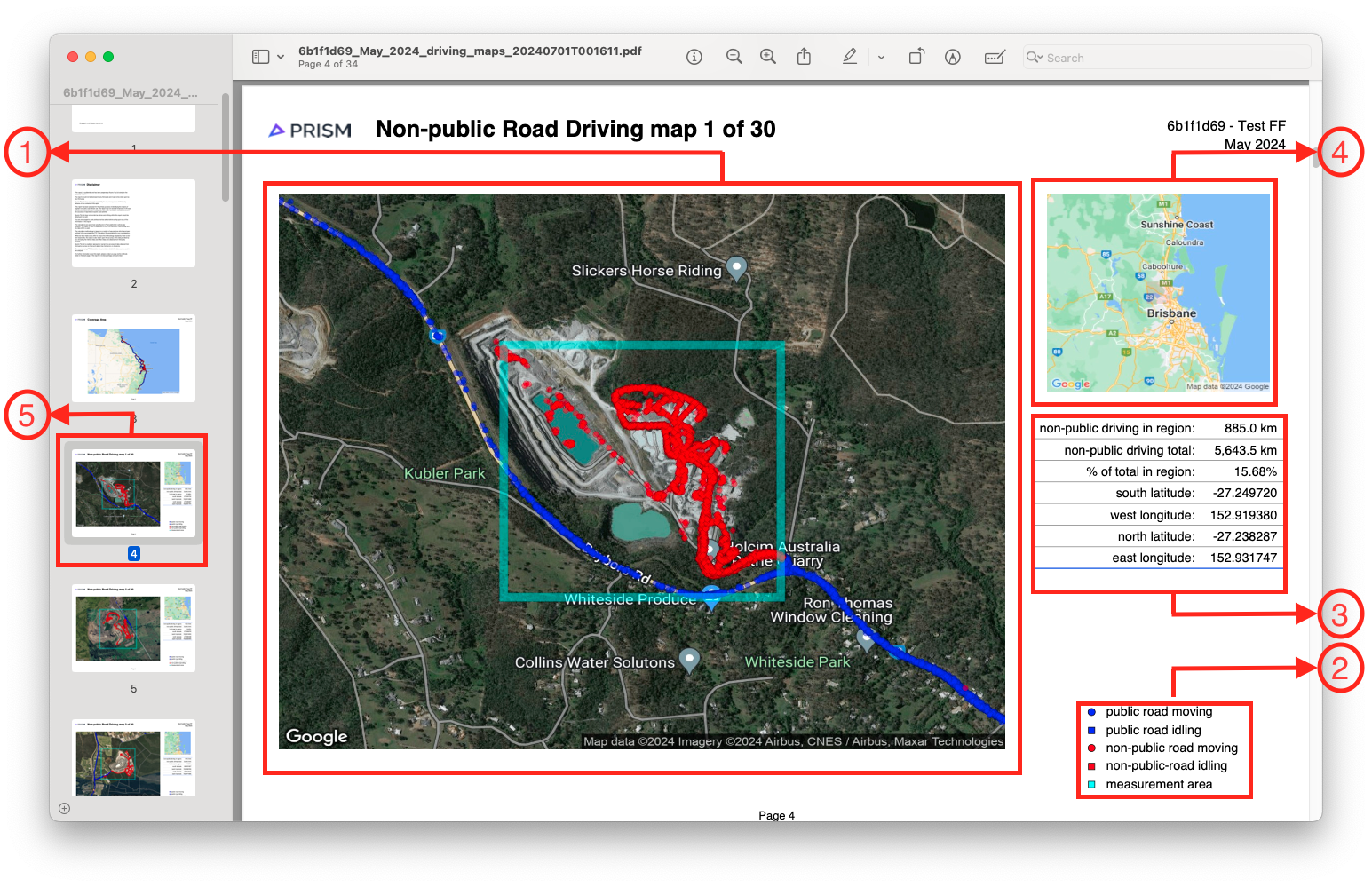The width and height of the screenshot is (1372, 887).
Task: Click the cyan measurement area legend swatch
Action: pyautogui.click(x=1091, y=784)
